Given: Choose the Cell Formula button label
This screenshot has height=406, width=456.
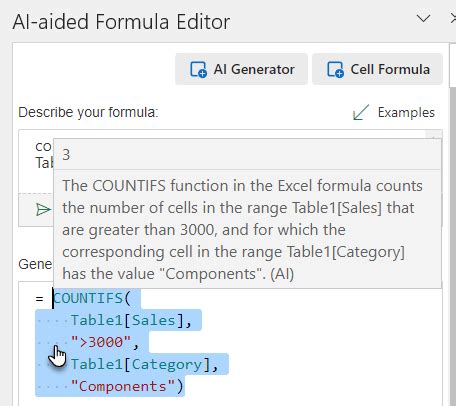Looking at the screenshot, I should pyautogui.click(x=390, y=69).
